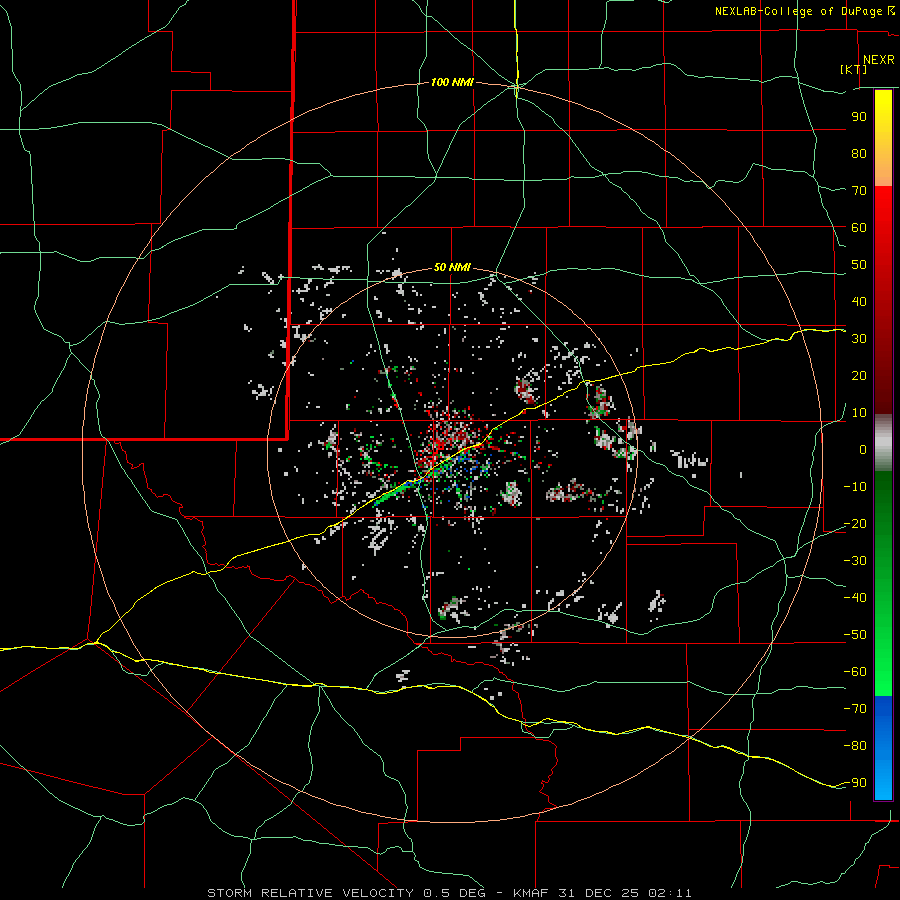This screenshot has width=900, height=900.
Task: Click the "NEXR" label above the color scale
Action: (879, 60)
